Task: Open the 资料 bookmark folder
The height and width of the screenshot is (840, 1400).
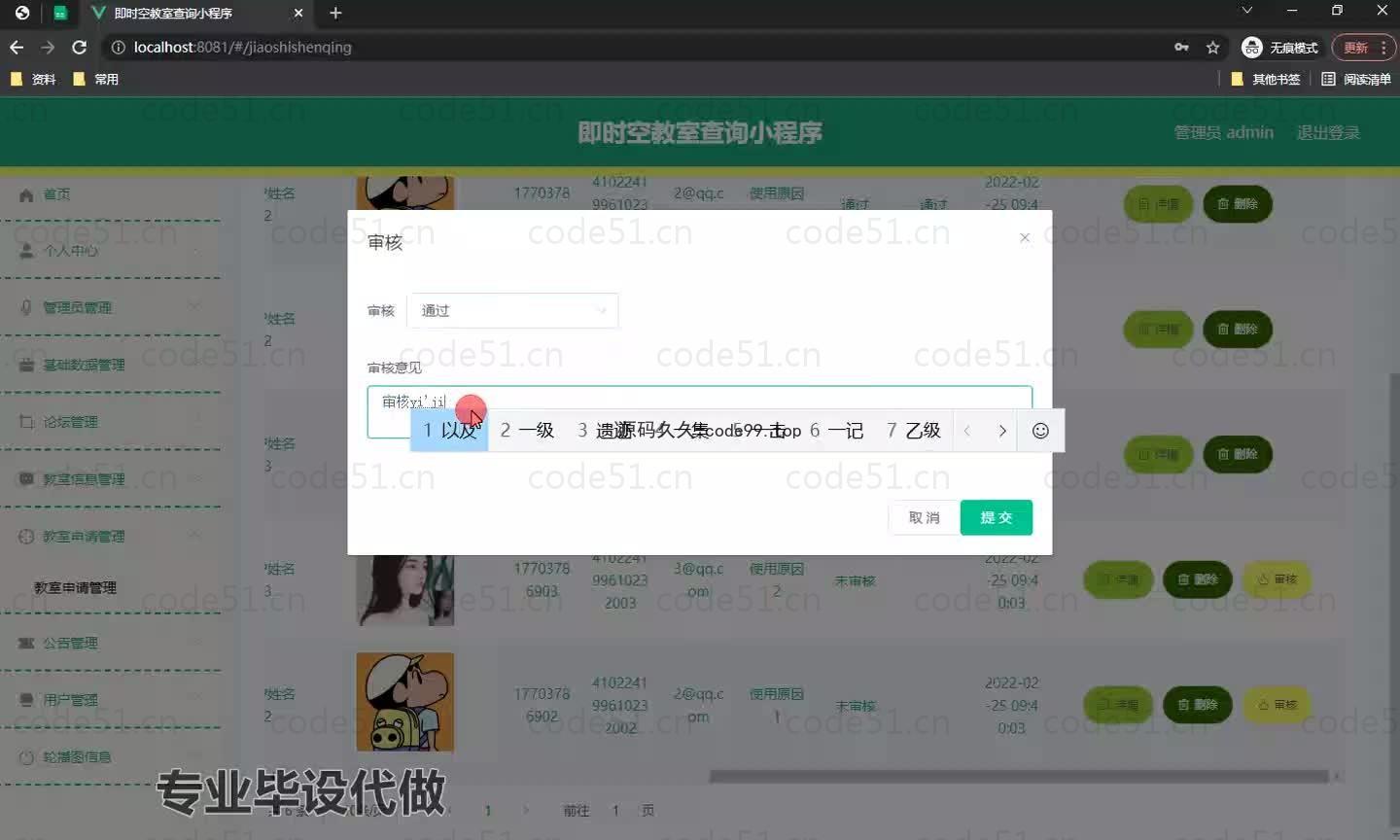Action: click(x=33, y=79)
